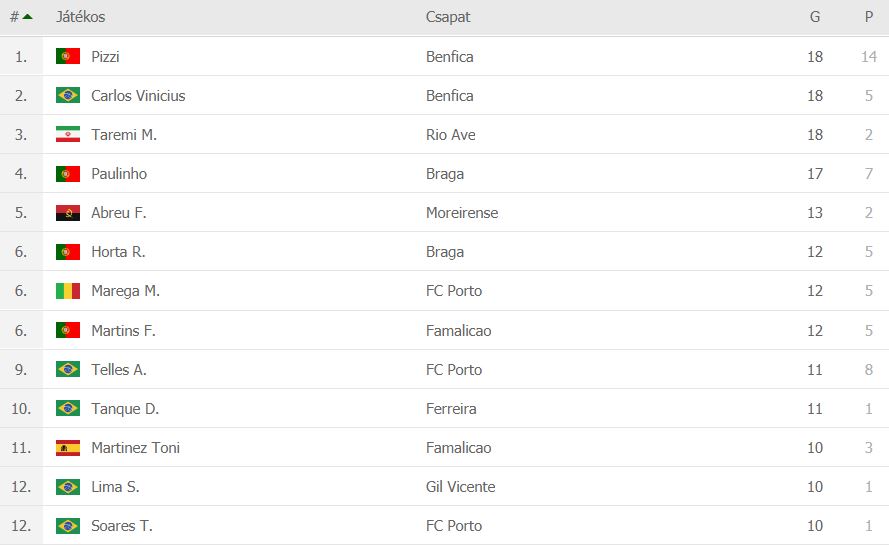Click Spain flag beside Martinez Toni
The width and height of the screenshot is (889, 545).
[x=68, y=448]
